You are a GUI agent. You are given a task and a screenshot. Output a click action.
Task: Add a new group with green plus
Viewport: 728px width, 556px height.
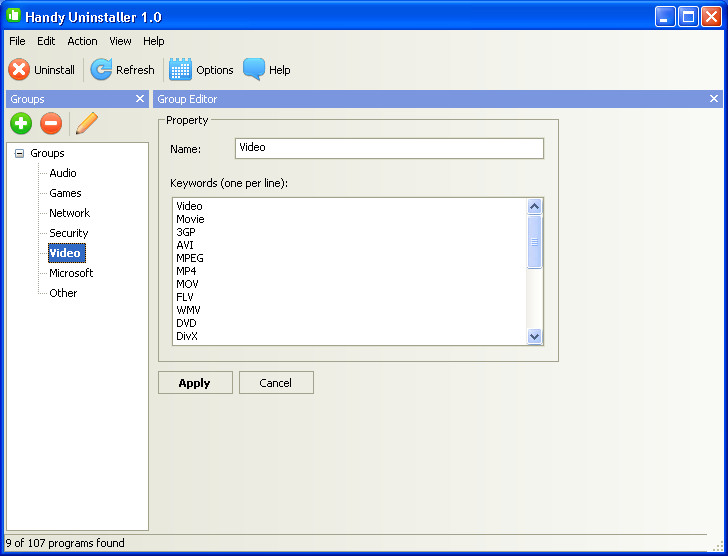pos(21,123)
